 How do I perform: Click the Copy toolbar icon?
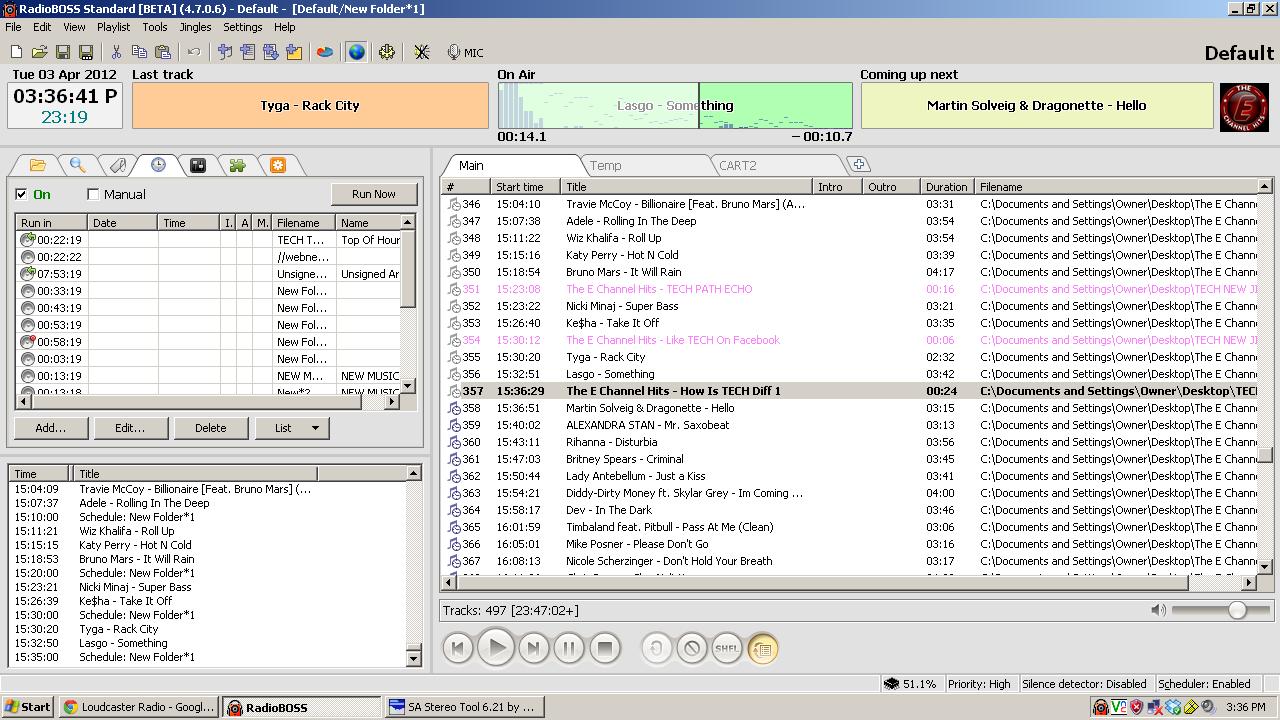[x=139, y=52]
